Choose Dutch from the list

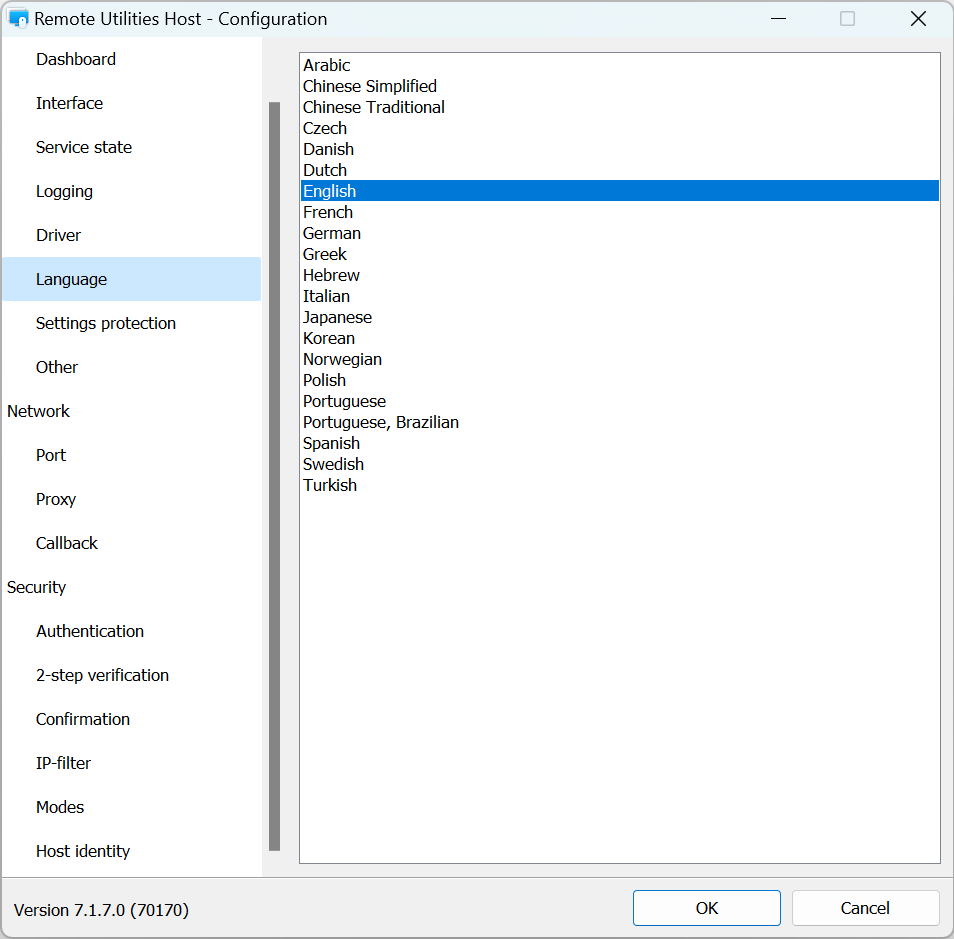point(619,170)
